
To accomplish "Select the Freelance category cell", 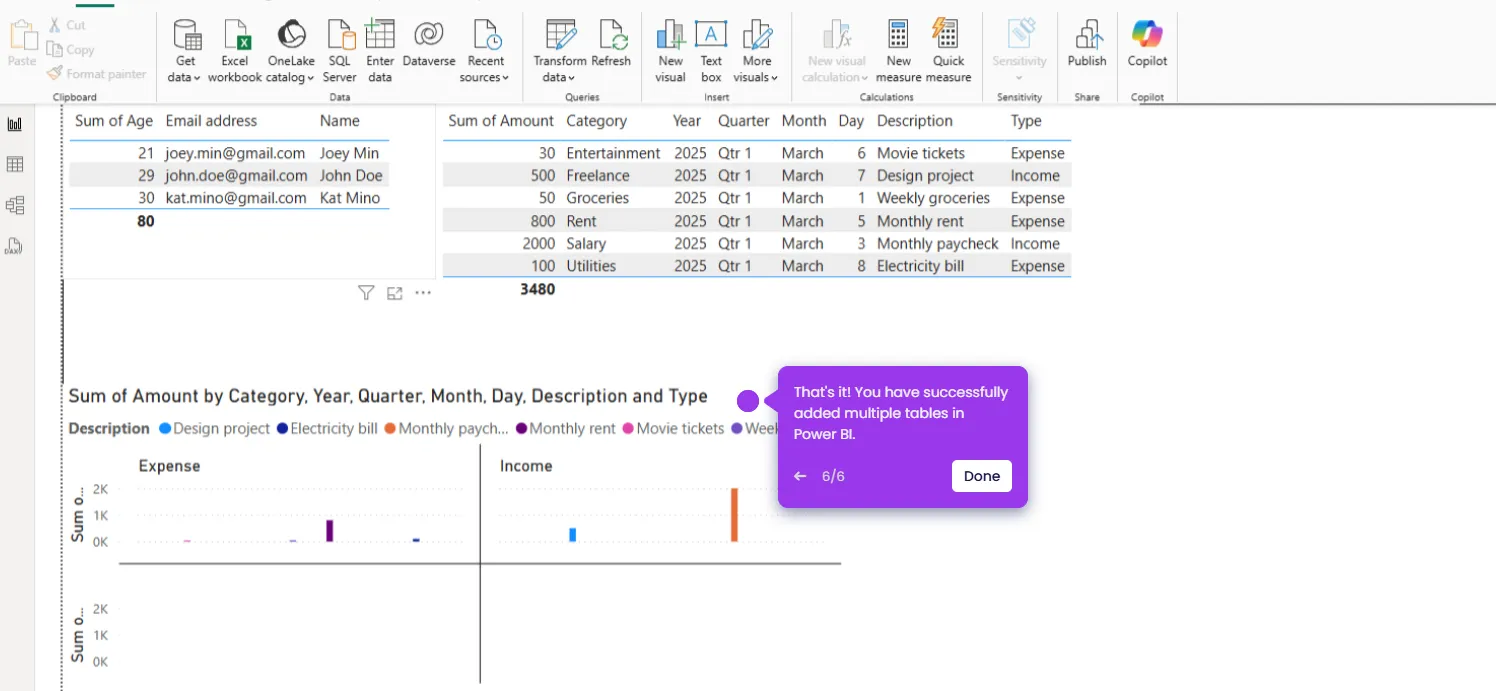I will coord(598,175).
